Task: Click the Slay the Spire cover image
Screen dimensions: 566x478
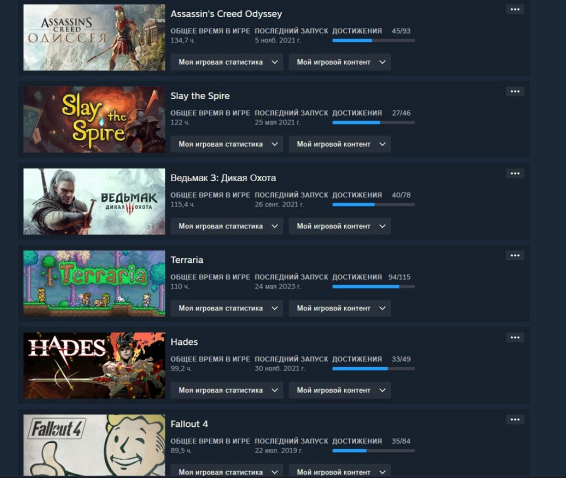Action: tap(94, 120)
